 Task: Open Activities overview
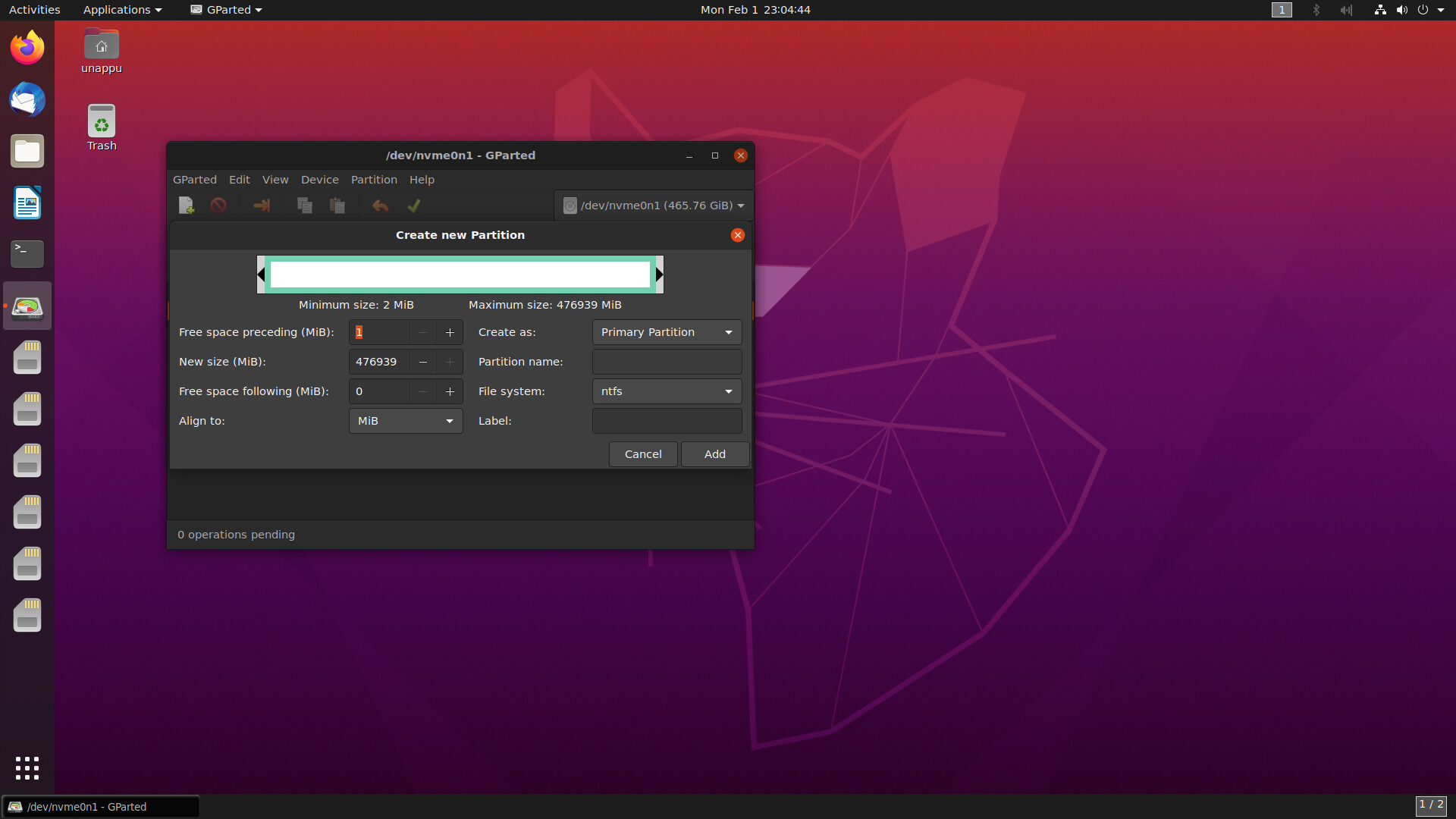(x=34, y=10)
